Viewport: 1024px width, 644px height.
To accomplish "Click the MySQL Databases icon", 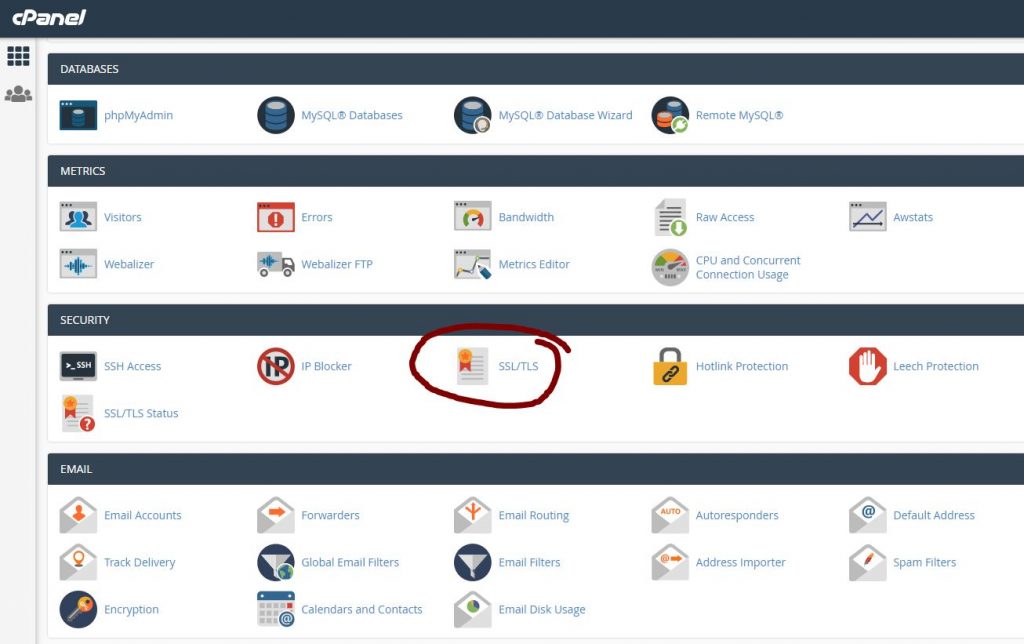I will pos(276,116).
